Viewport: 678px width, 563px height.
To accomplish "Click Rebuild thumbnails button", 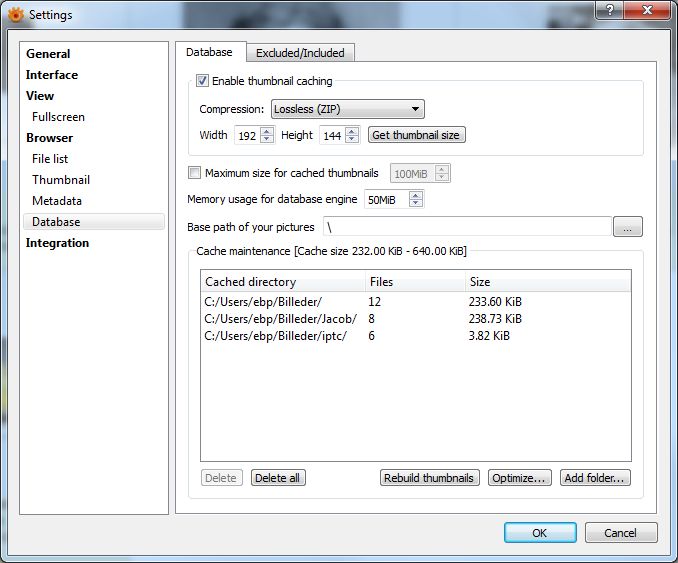I will [429, 478].
